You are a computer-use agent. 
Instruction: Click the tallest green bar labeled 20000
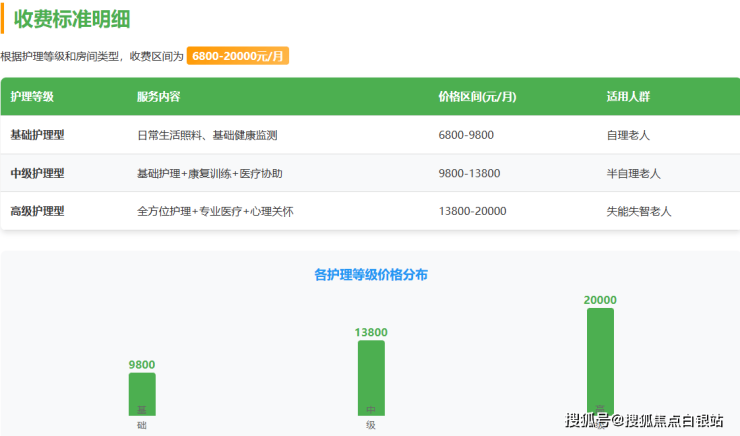(600, 360)
